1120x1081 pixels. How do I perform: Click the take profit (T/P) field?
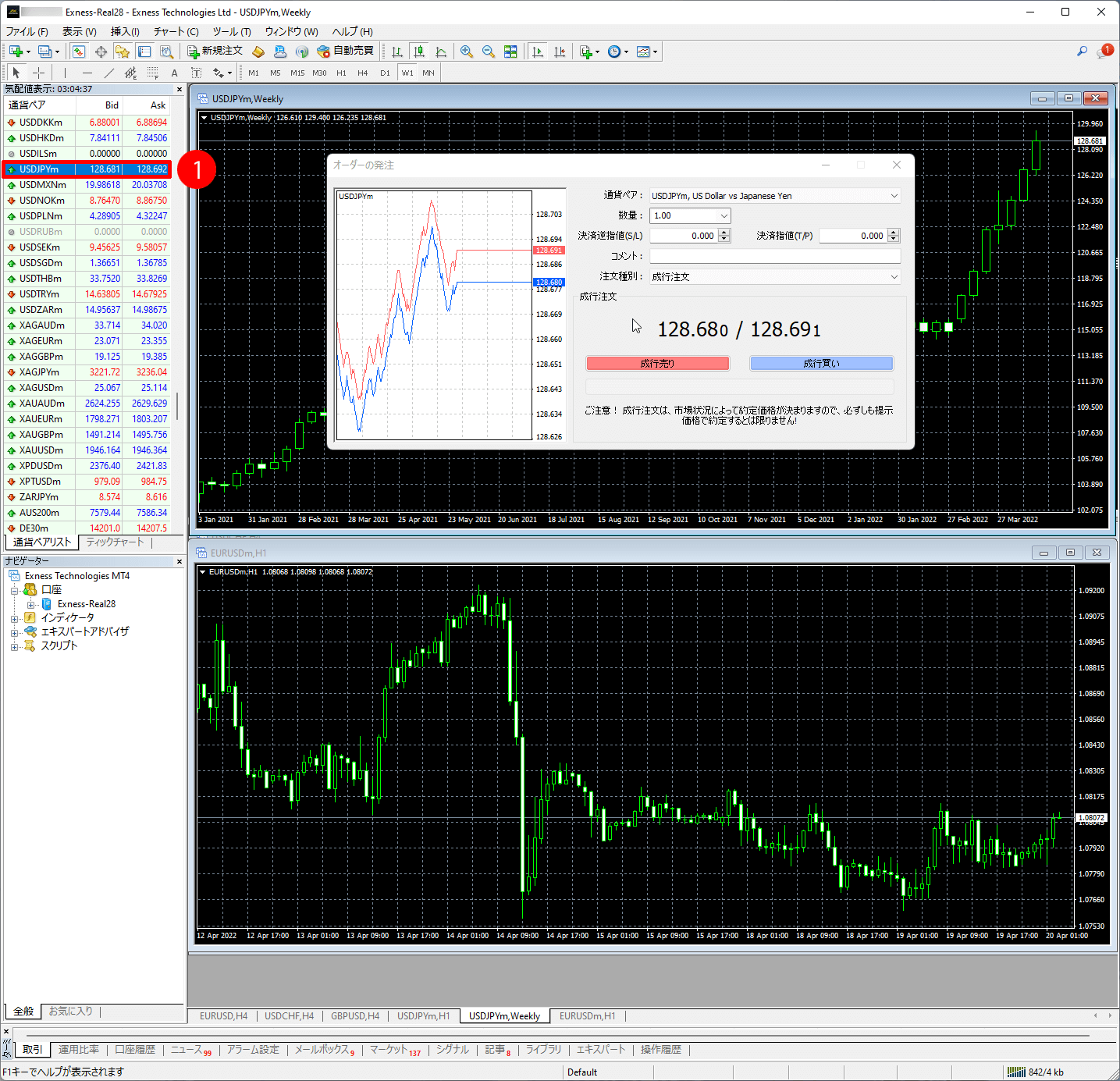click(853, 236)
